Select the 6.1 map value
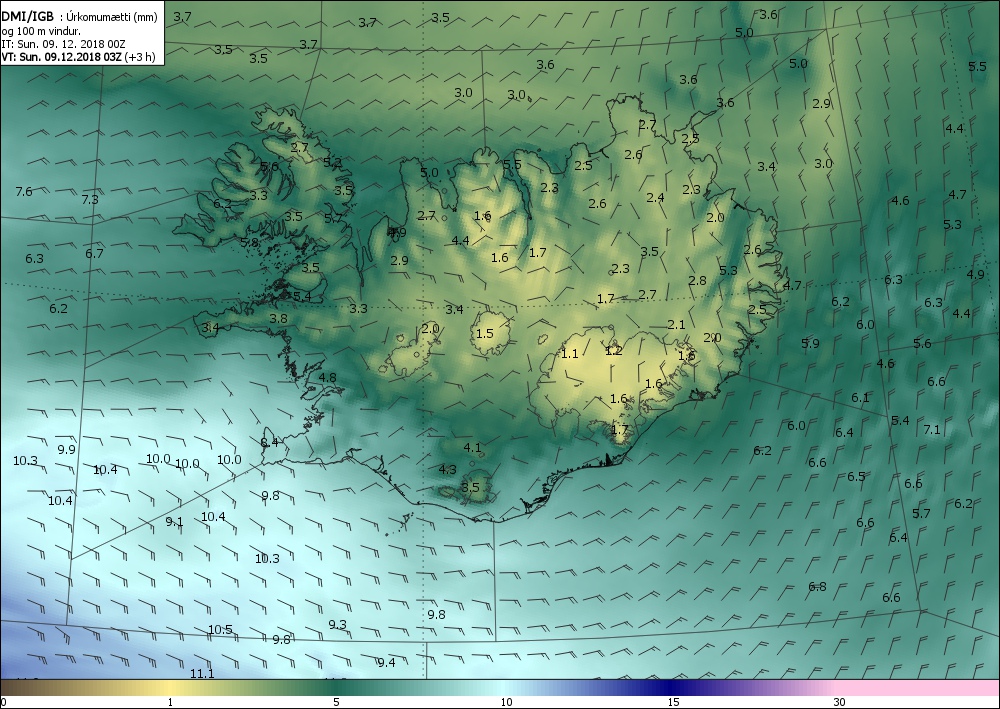Image resolution: width=1000 pixels, height=709 pixels. [x=860, y=397]
